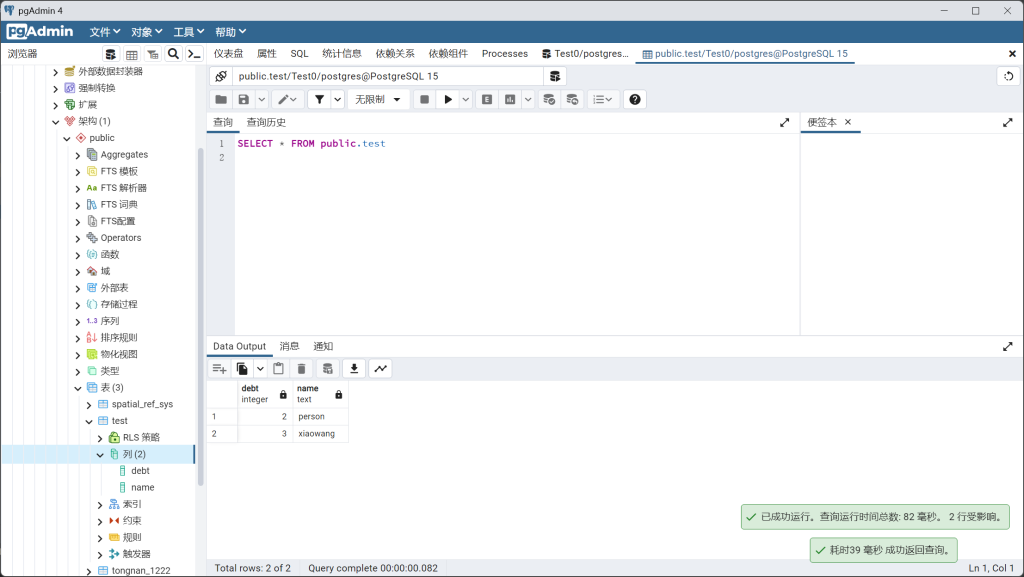
Task: Open the macros list button
Action: 603,99
